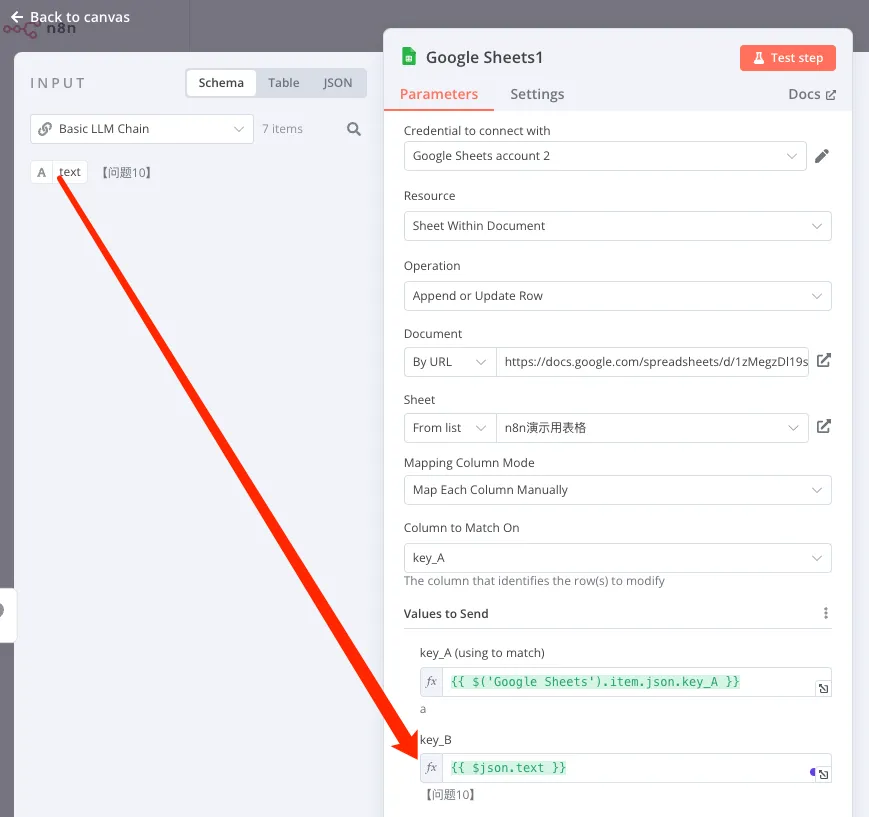The width and height of the screenshot is (869, 817).
Task: Open the Google Sheets account 2 credential dropdown
Action: (x=605, y=156)
